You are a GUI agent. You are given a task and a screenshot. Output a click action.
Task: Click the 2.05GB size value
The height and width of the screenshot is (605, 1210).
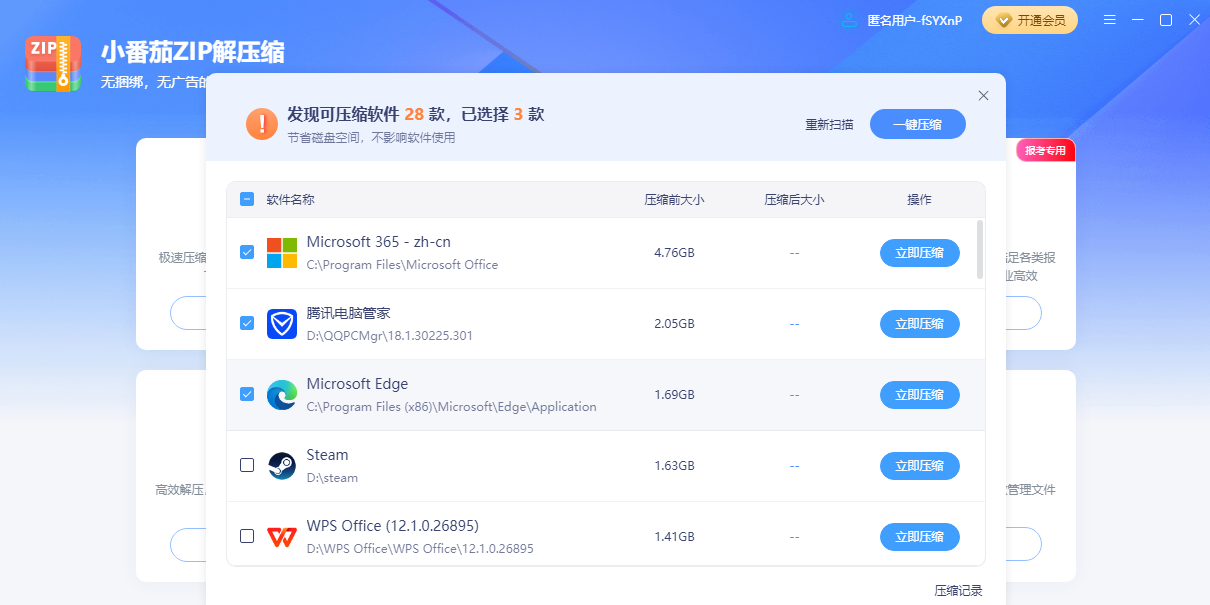pos(674,324)
